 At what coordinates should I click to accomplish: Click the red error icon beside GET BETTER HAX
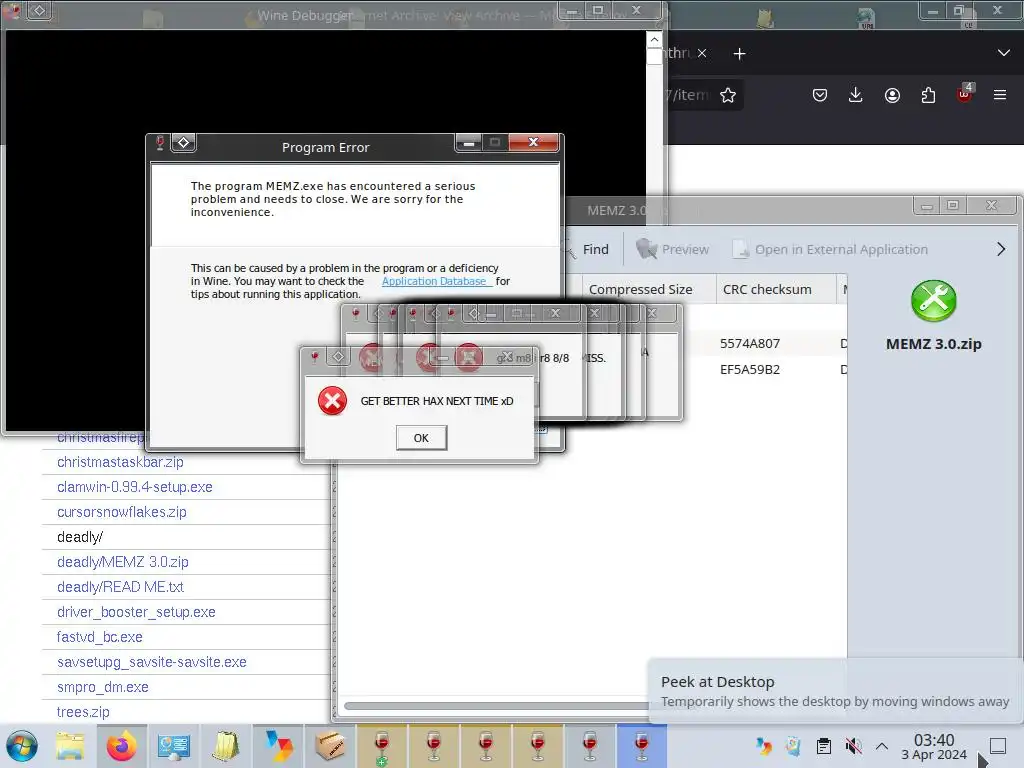332,400
